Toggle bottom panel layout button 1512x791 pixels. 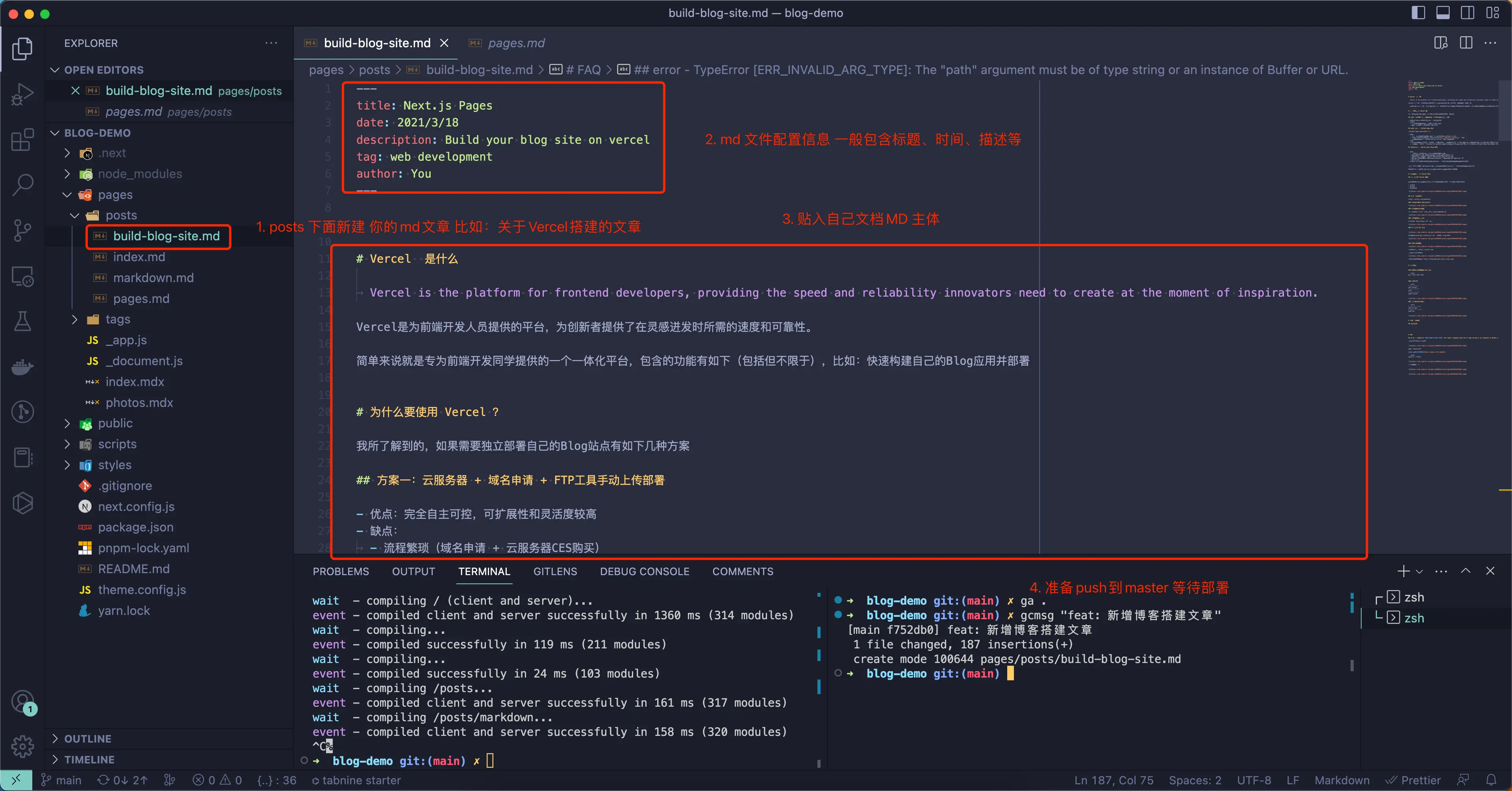point(1443,12)
